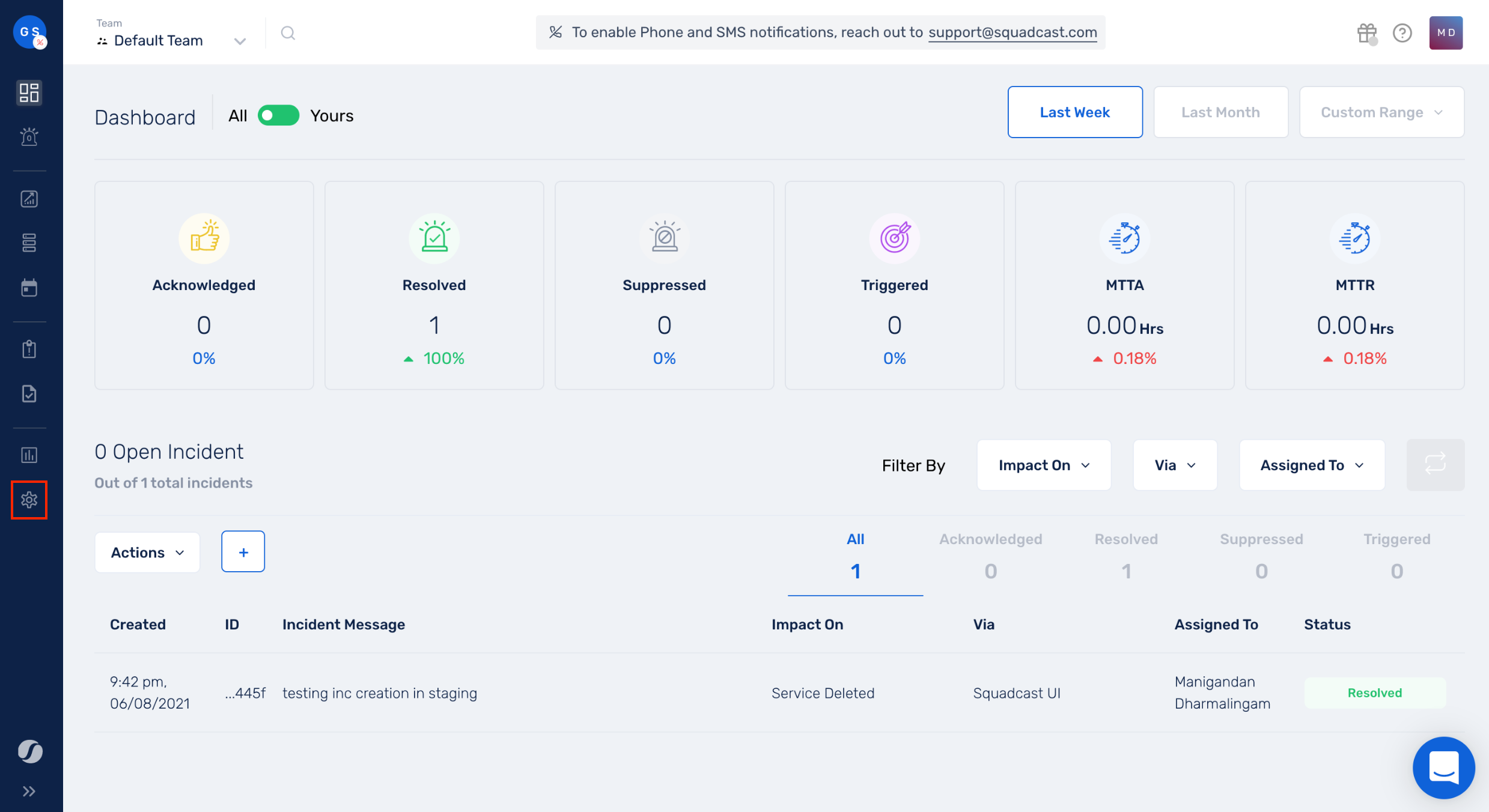1489x812 pixels.
Task: Switch to the Resolved incidents tab
Action: tap(1125, 556)
